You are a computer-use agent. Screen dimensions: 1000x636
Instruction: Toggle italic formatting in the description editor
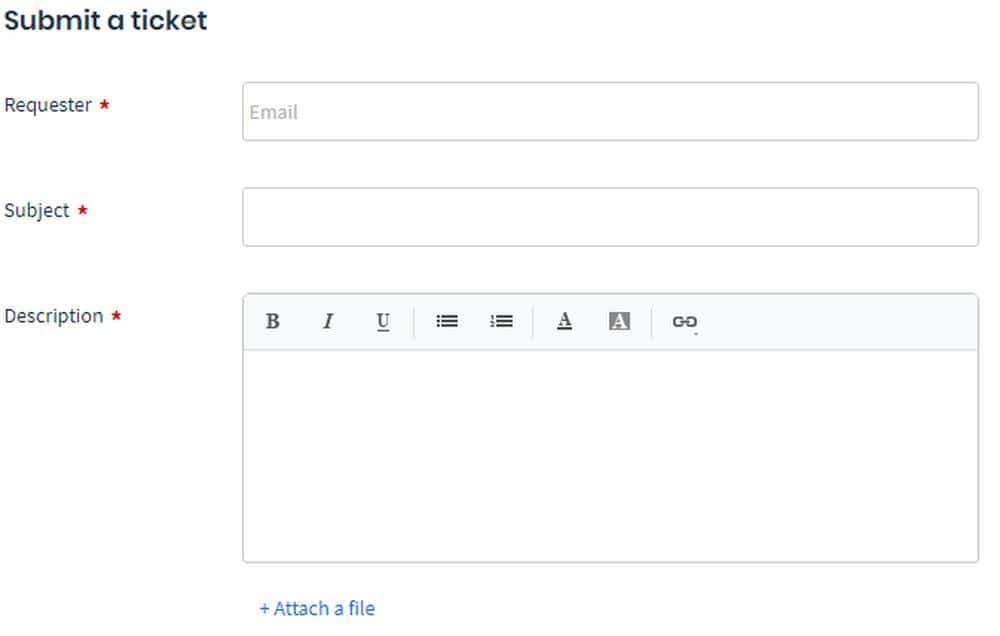(327, 321)
